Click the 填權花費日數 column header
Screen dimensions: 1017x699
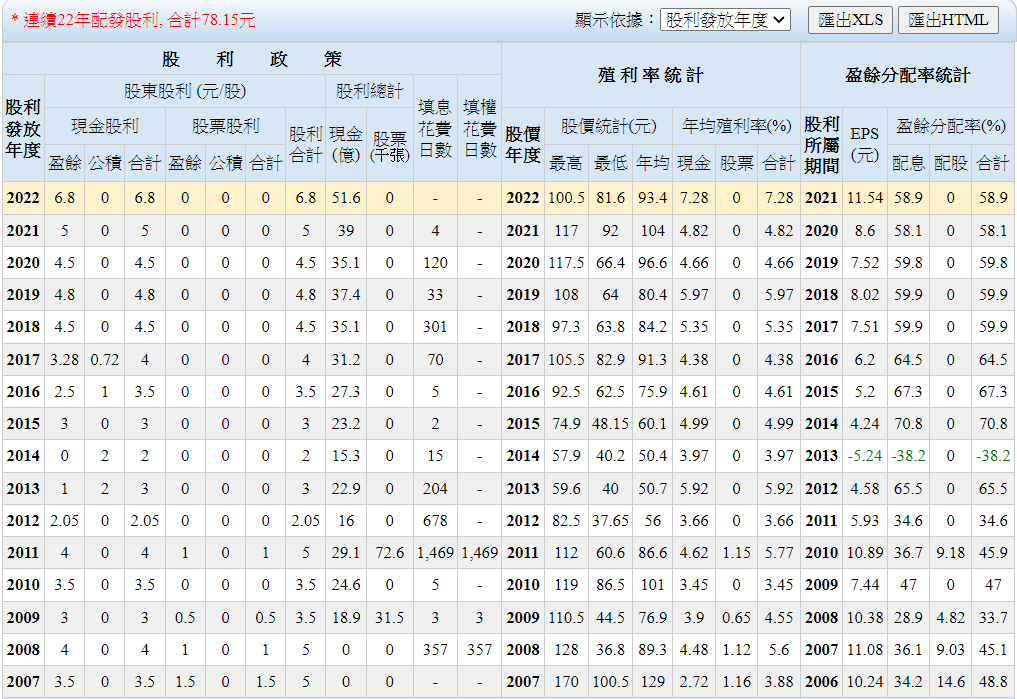[x=480, y=128]
